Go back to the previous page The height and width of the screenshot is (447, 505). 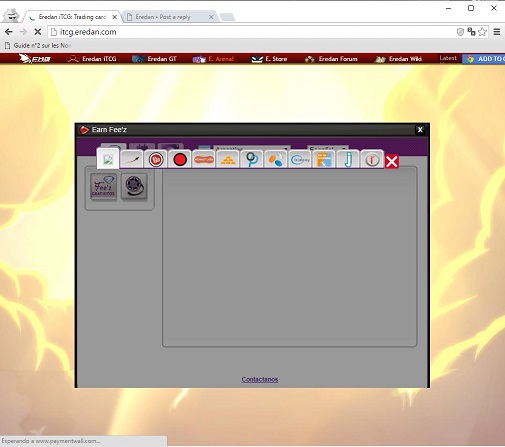pyautogui.click(x=9, y=32)
